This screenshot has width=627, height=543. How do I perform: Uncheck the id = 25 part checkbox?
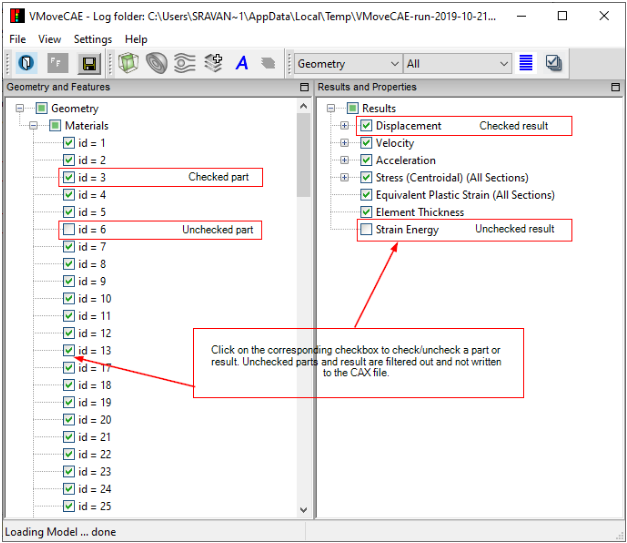69,506
